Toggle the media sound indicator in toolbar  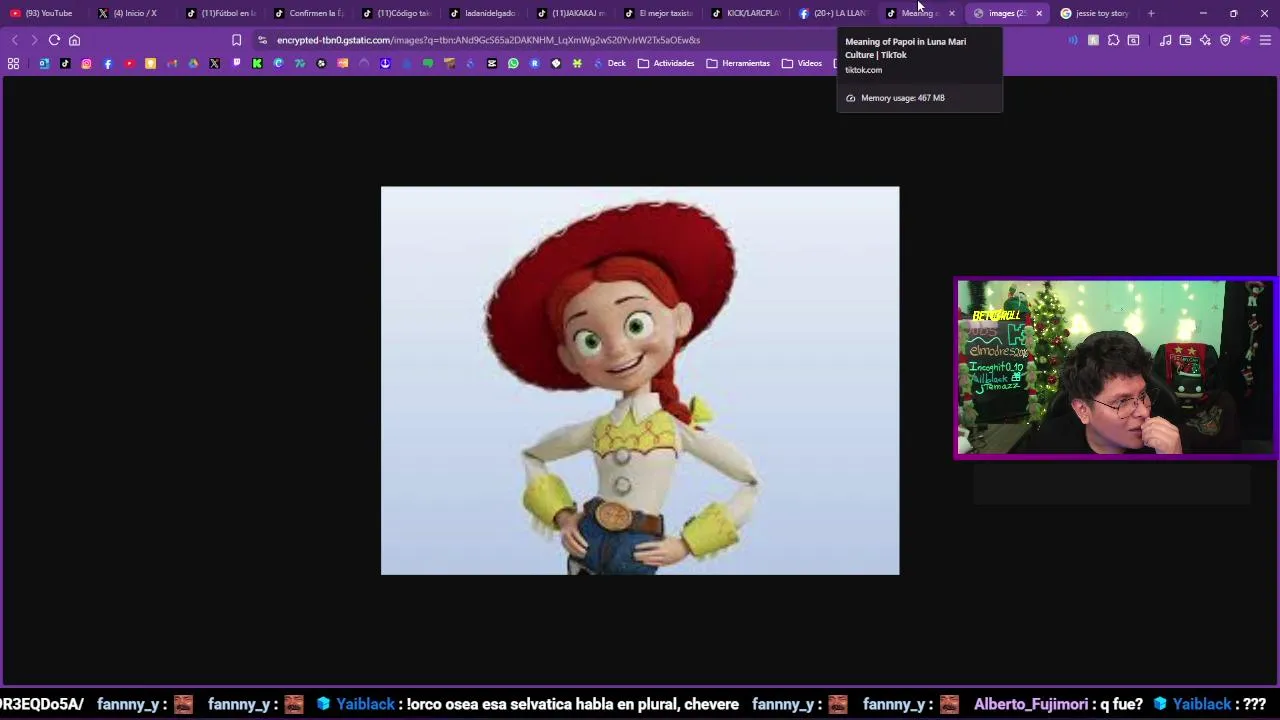tap(1073, 40)
